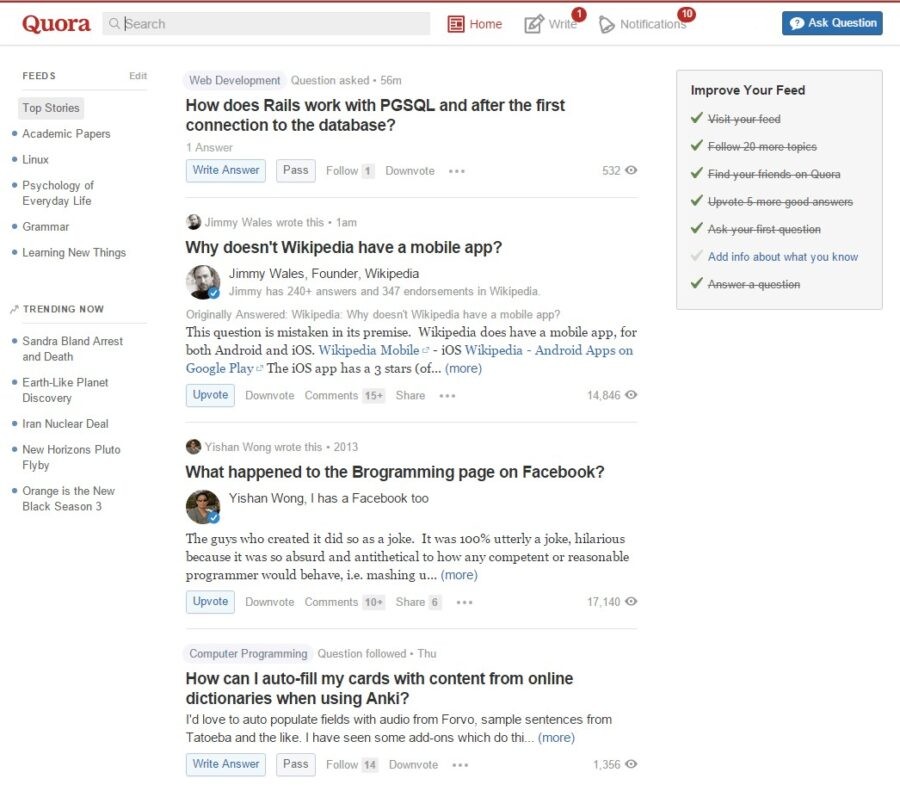Pass on the Anki cards question
This screenshot has height=791, width=900.
coord(296,764)
